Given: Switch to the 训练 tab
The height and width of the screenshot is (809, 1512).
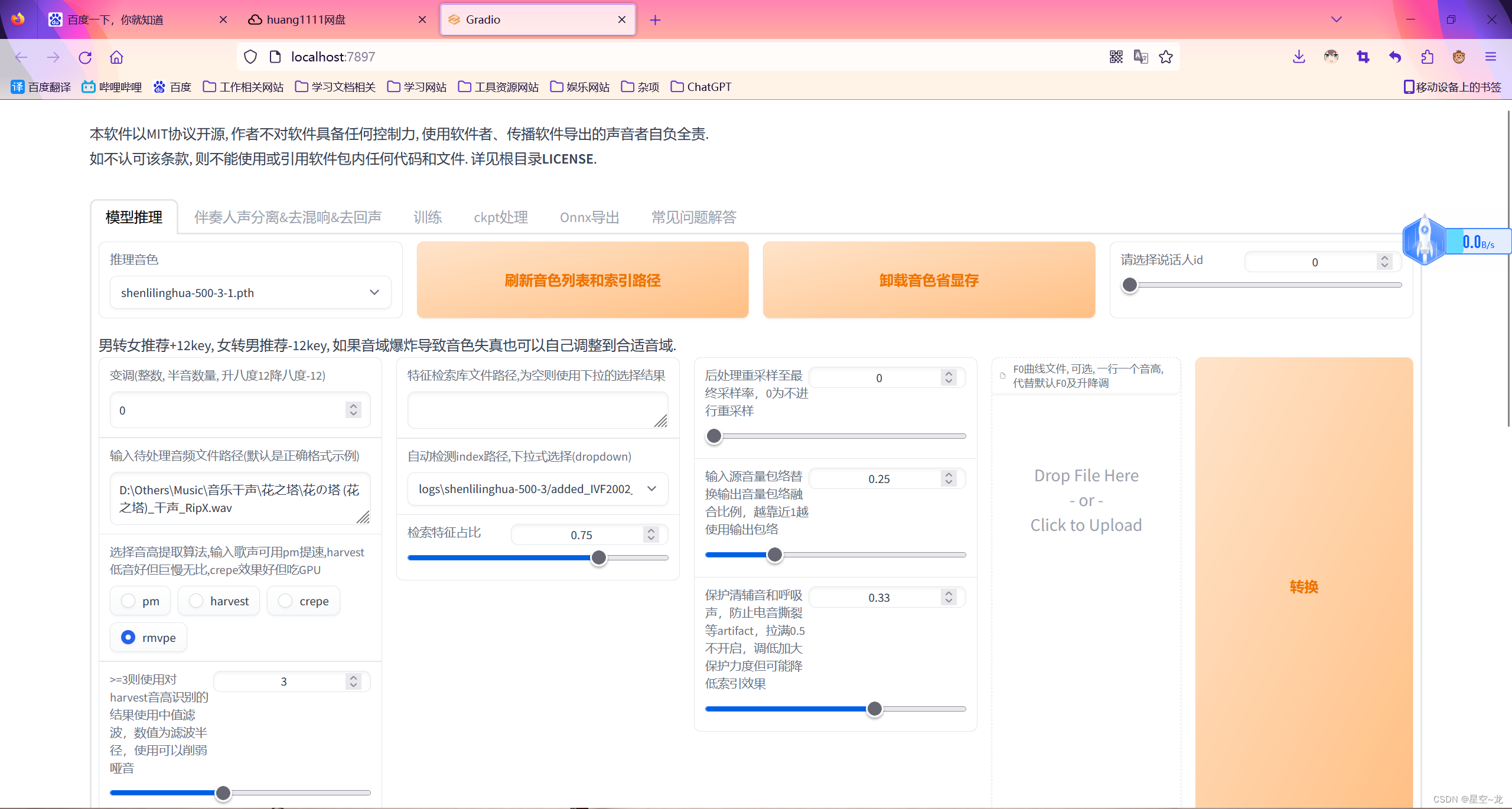Looking at the screenshot, I should pos(427,217).
